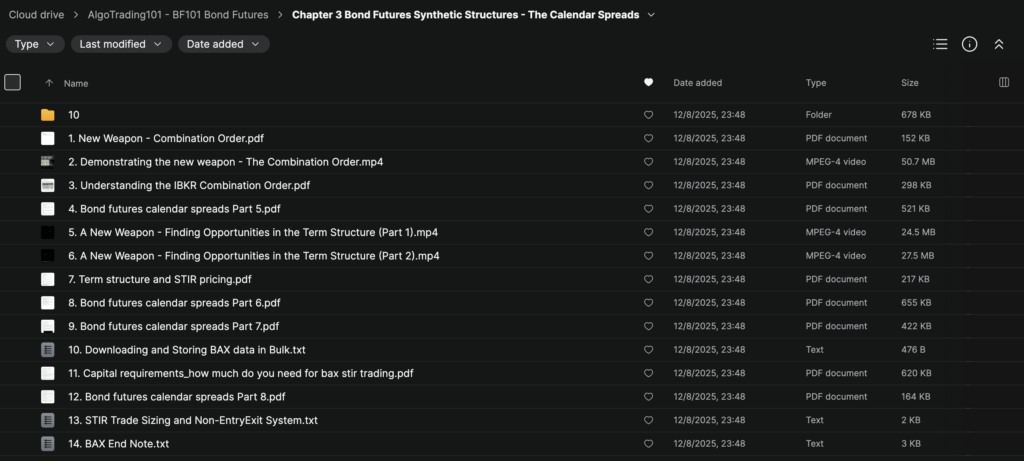Click text file icon of Downloading BAX data
1024x461 pixels.
pos(47,350)
